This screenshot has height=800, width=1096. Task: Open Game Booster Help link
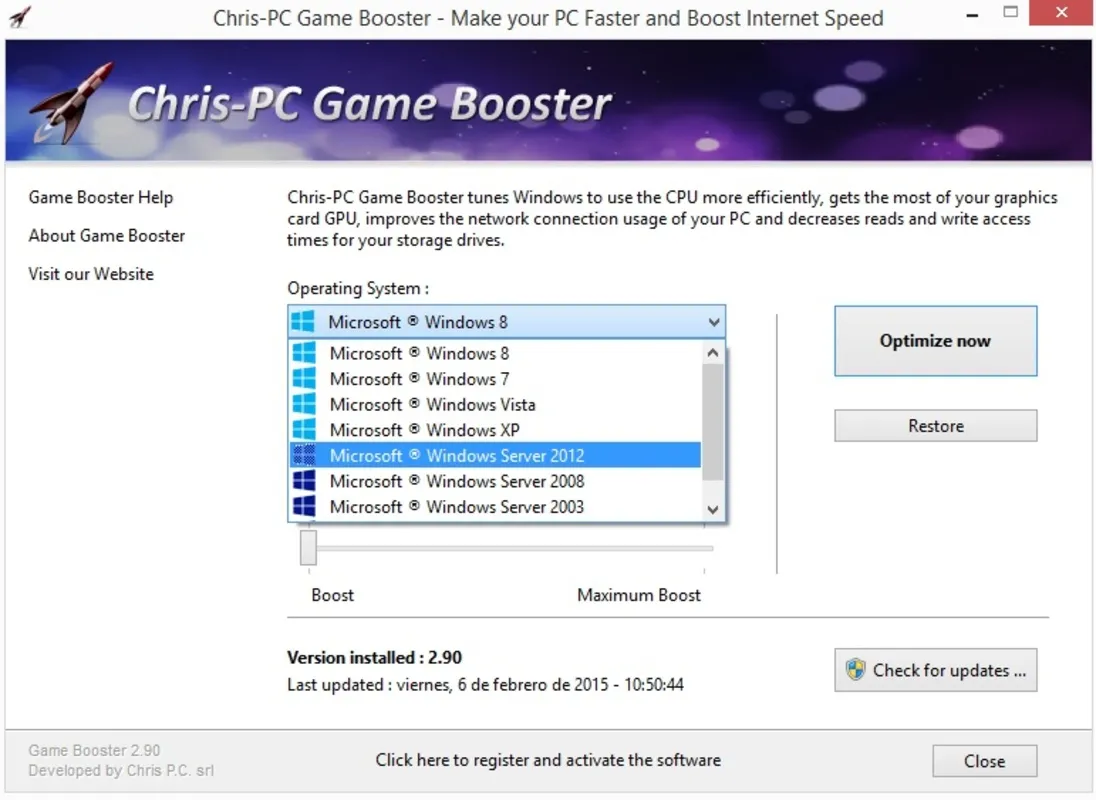pos(101,198)
